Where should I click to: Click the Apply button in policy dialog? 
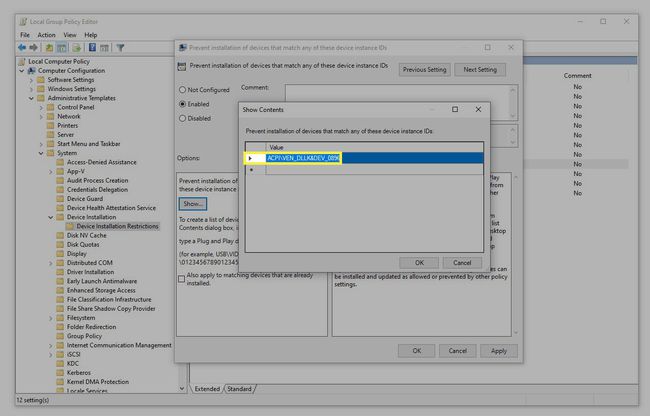[499, 351]
